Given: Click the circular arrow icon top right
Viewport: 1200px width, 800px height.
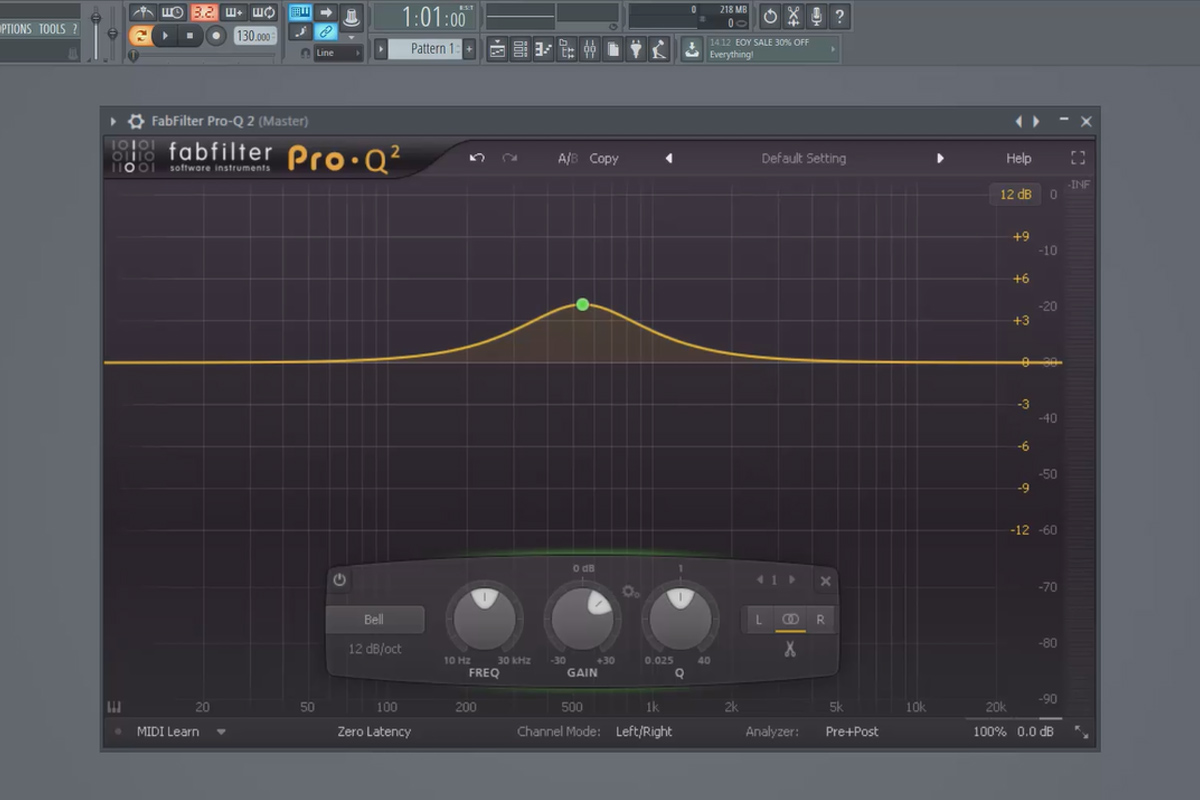Looking at the screenshot, I should point(769,16).
